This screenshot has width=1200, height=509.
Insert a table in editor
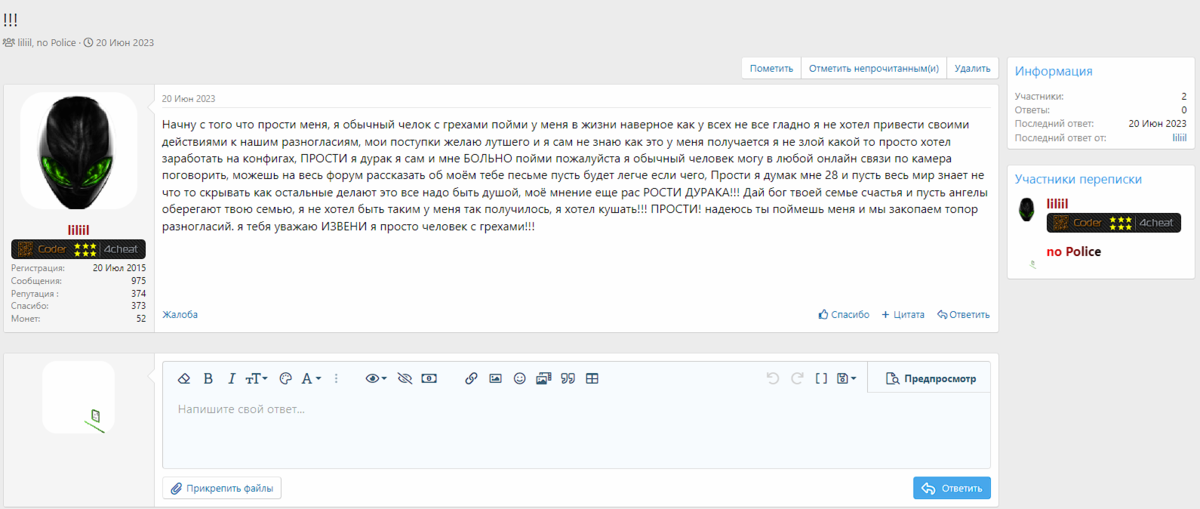click(592, 379)
